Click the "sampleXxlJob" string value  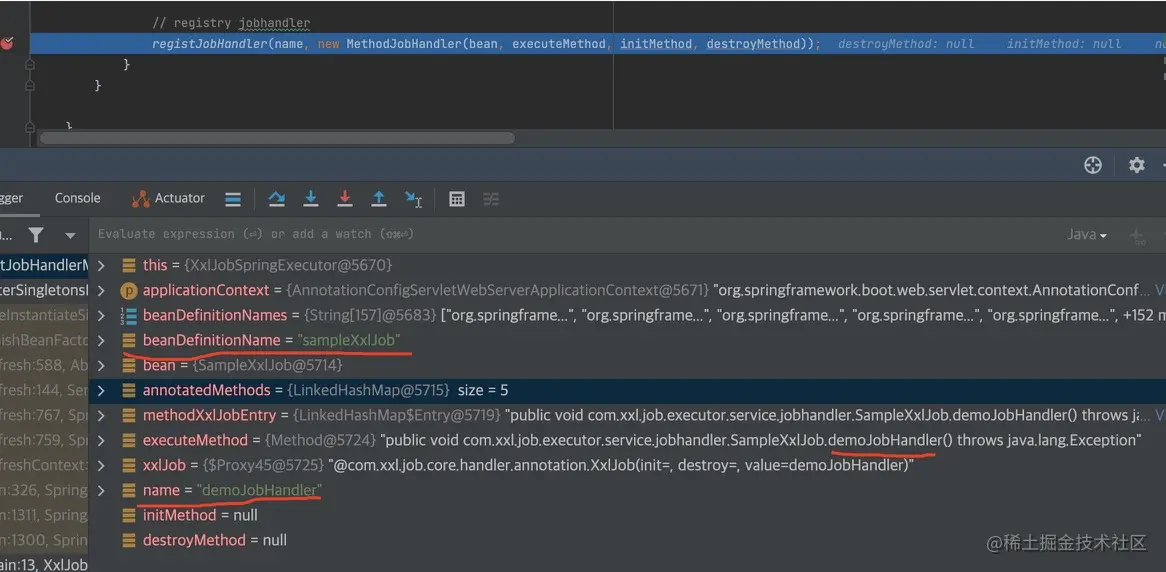coord(349,340)
